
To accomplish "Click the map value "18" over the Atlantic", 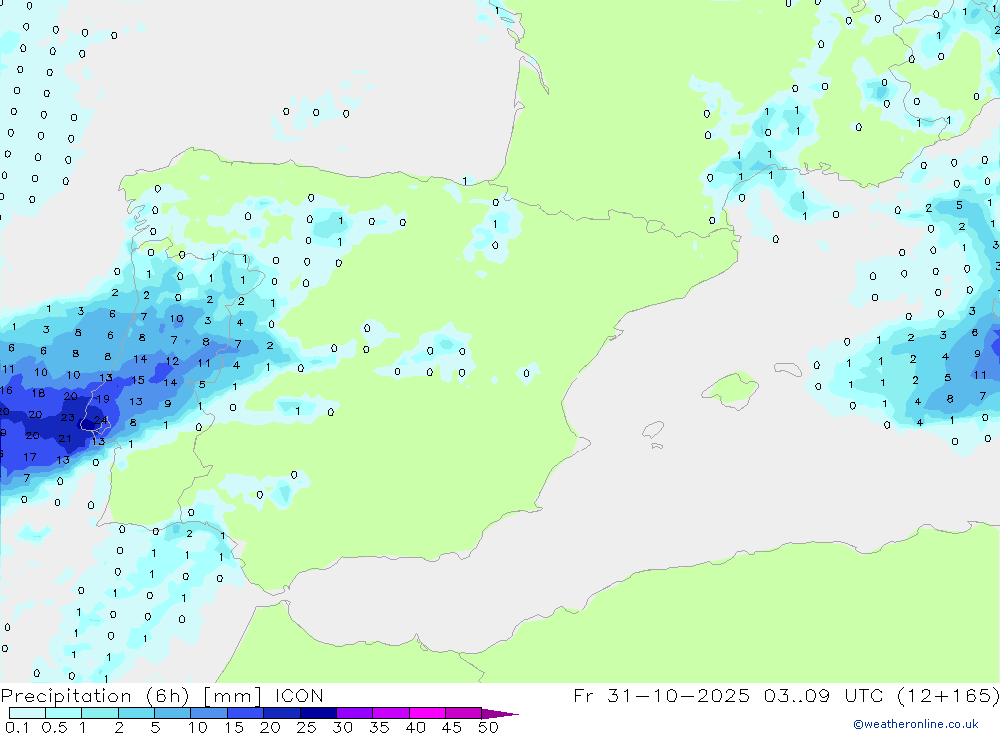I will point(38,394).
